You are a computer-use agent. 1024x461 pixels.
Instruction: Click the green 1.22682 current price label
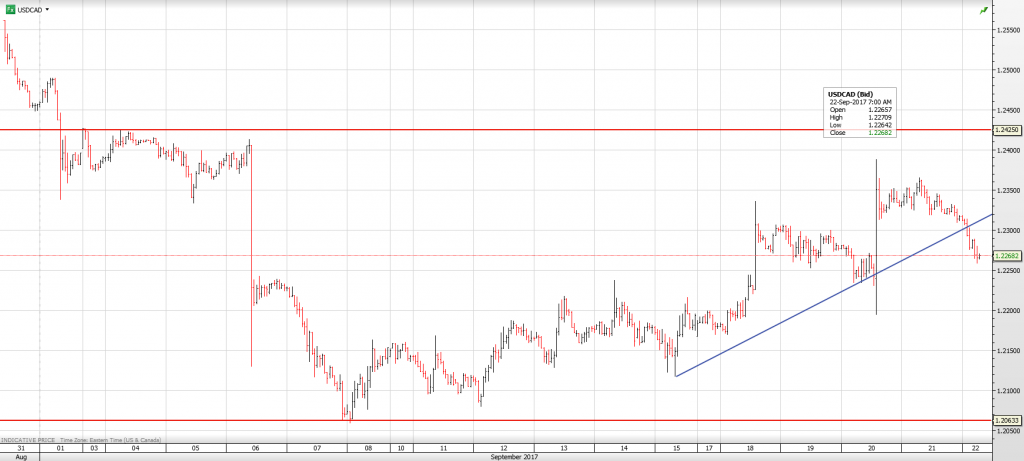pos(1007,256)
